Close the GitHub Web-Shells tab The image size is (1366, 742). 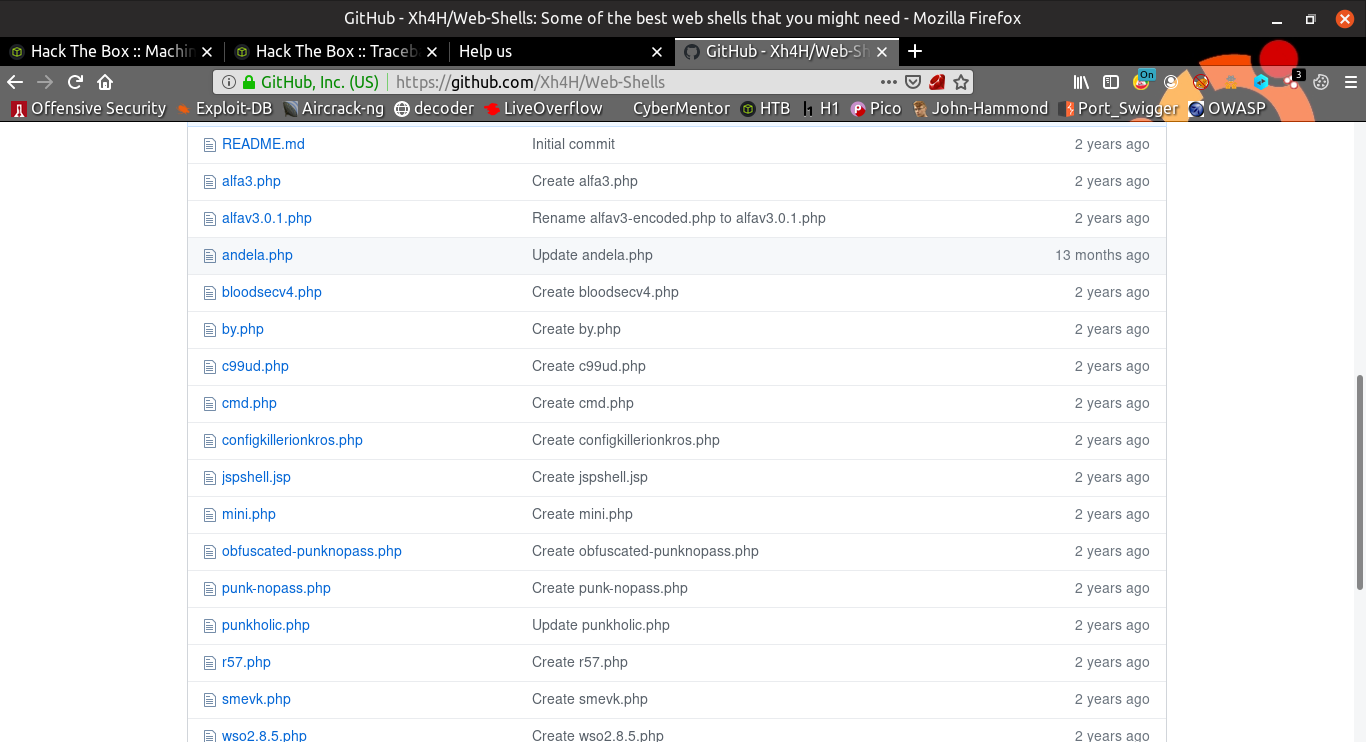point(883,51)
